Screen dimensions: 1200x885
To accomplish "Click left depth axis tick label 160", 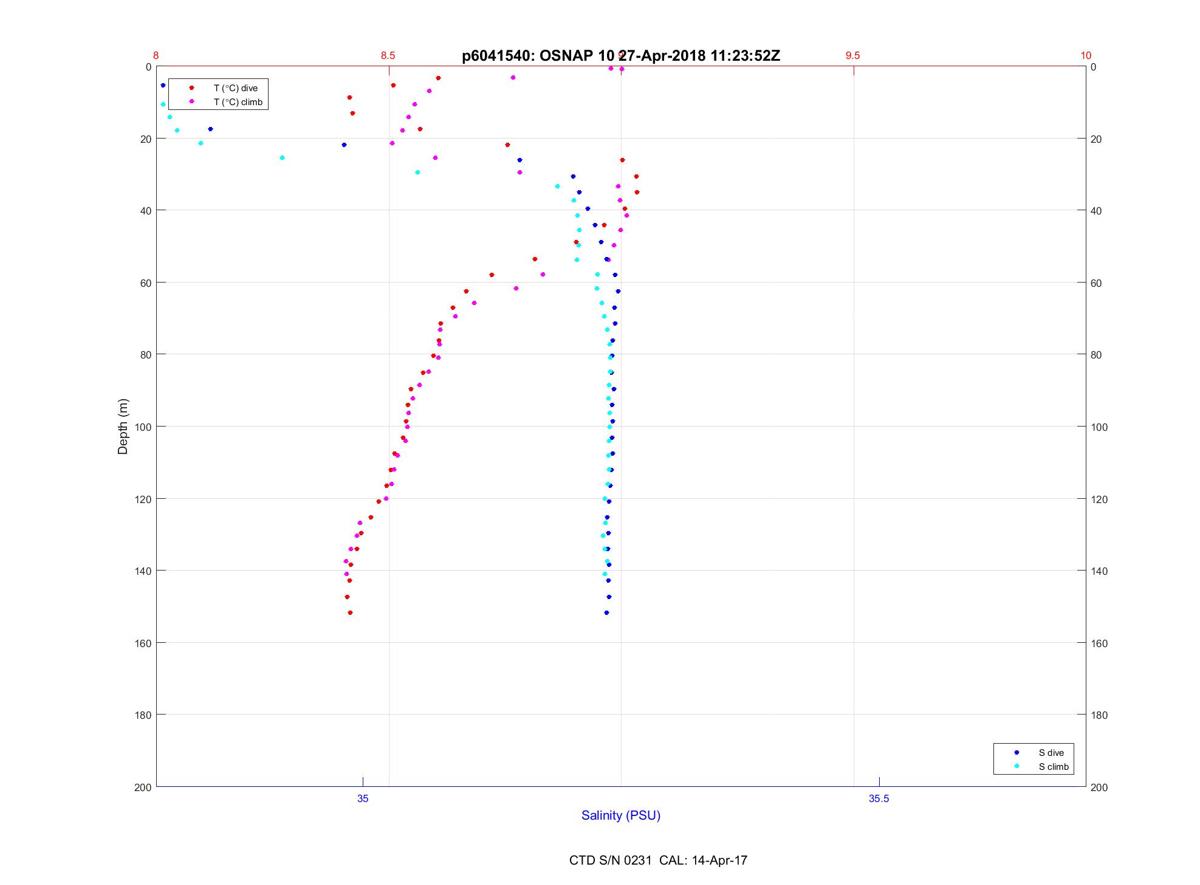I will (142, 643).
